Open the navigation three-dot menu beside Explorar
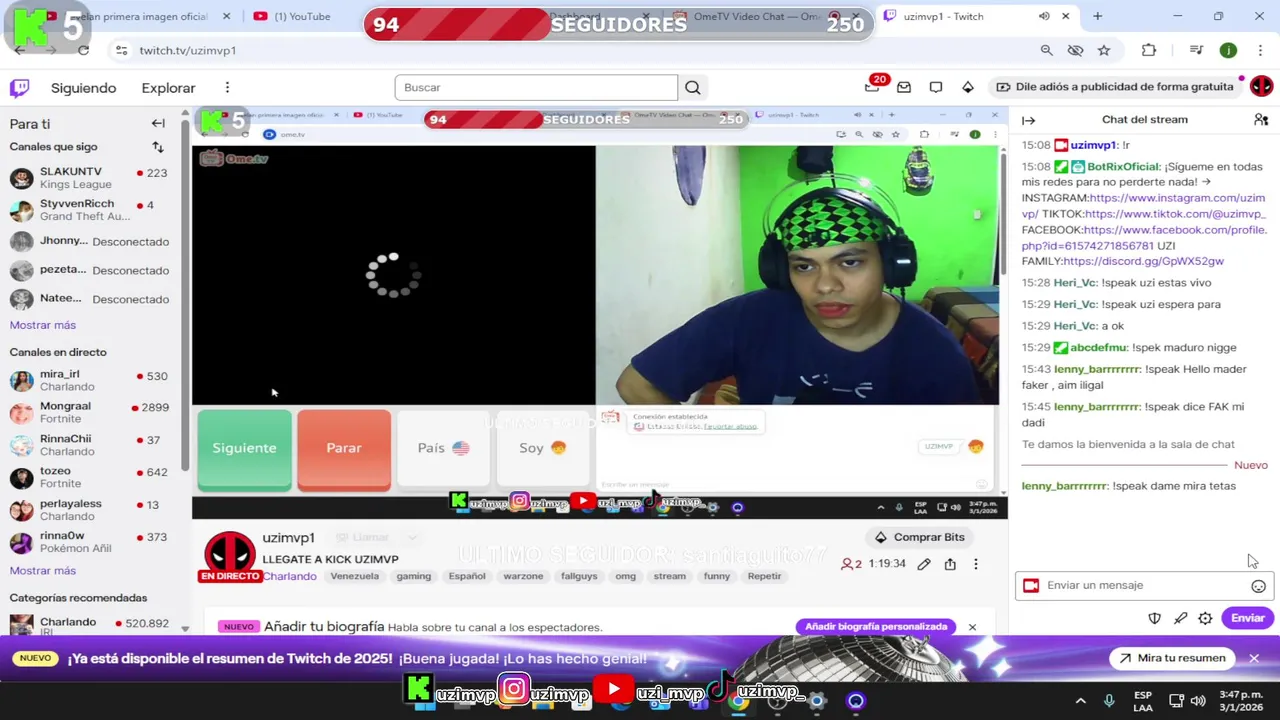 227,88
